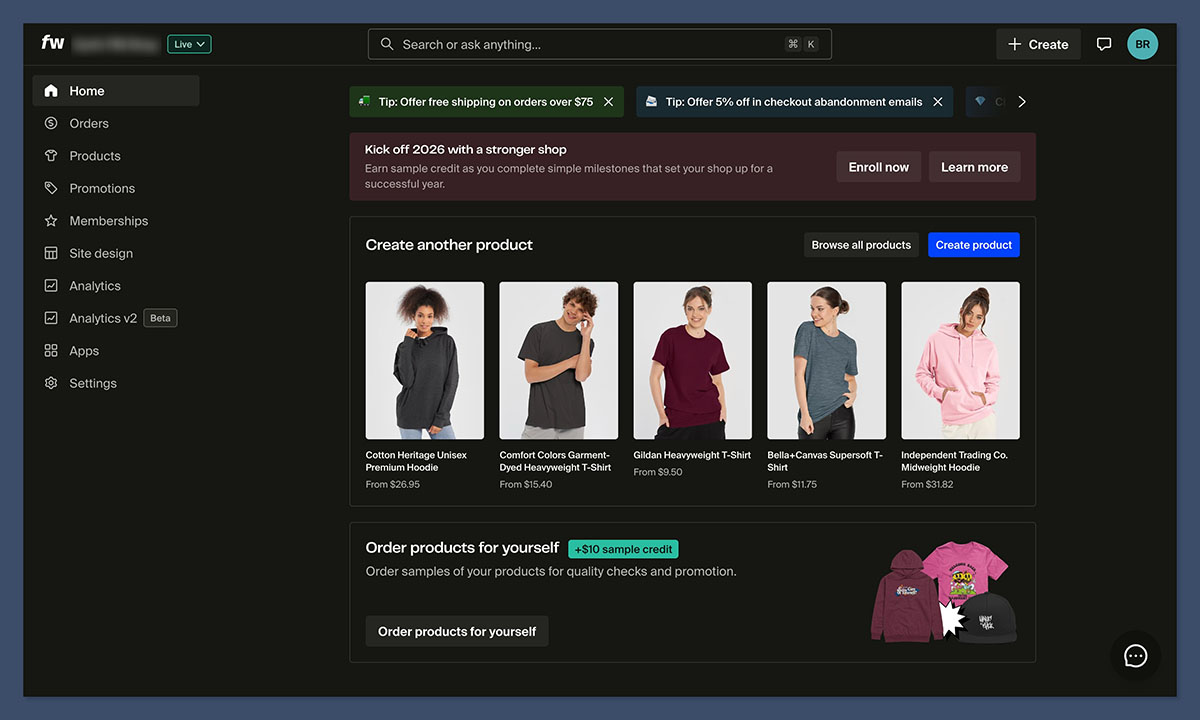Browse all products
The image size is (1200, 720).
(x=860, y=244)
